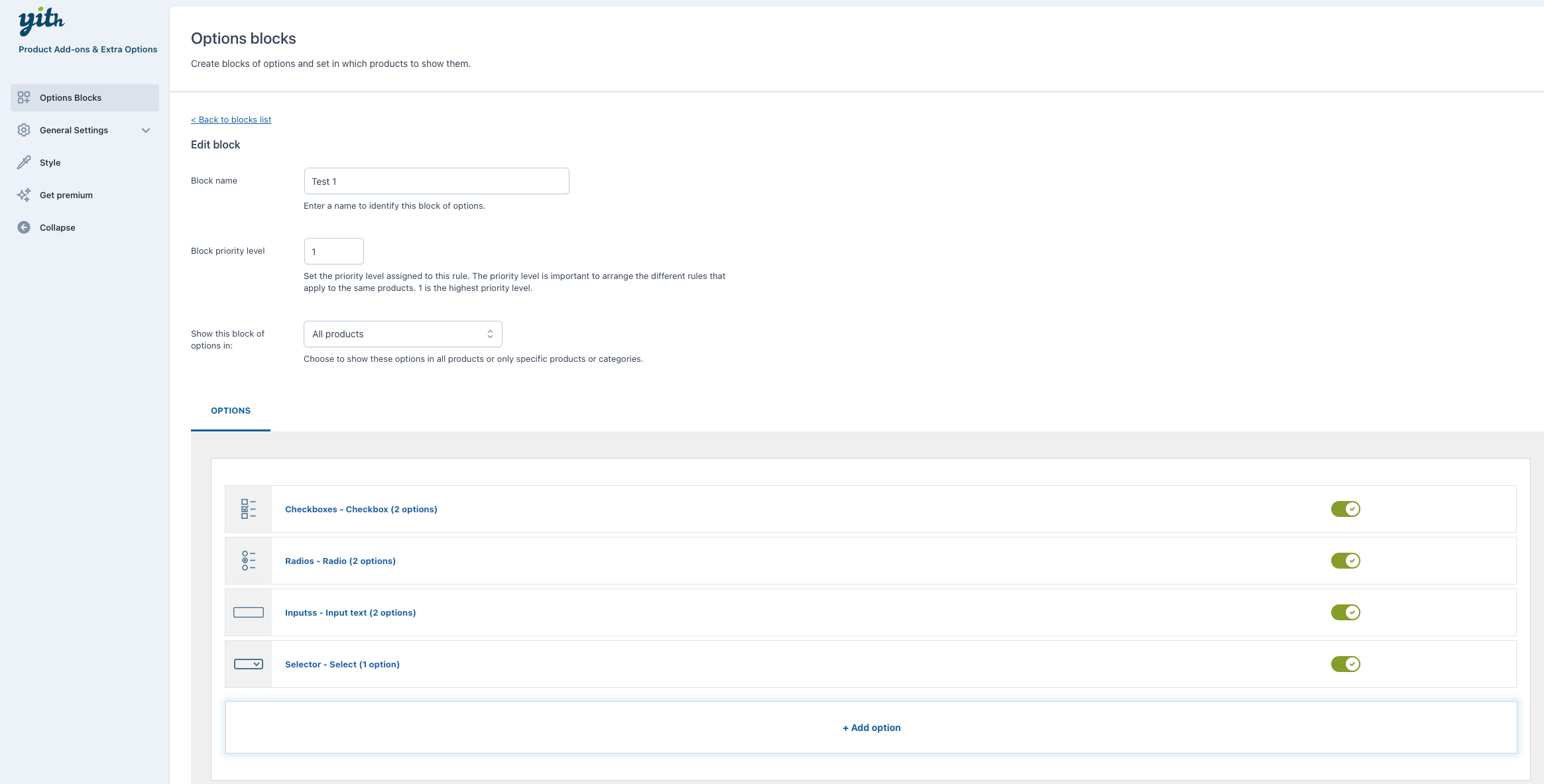
Task: Expand General Settings submenu chevron
Action: (x=146, y=130)
